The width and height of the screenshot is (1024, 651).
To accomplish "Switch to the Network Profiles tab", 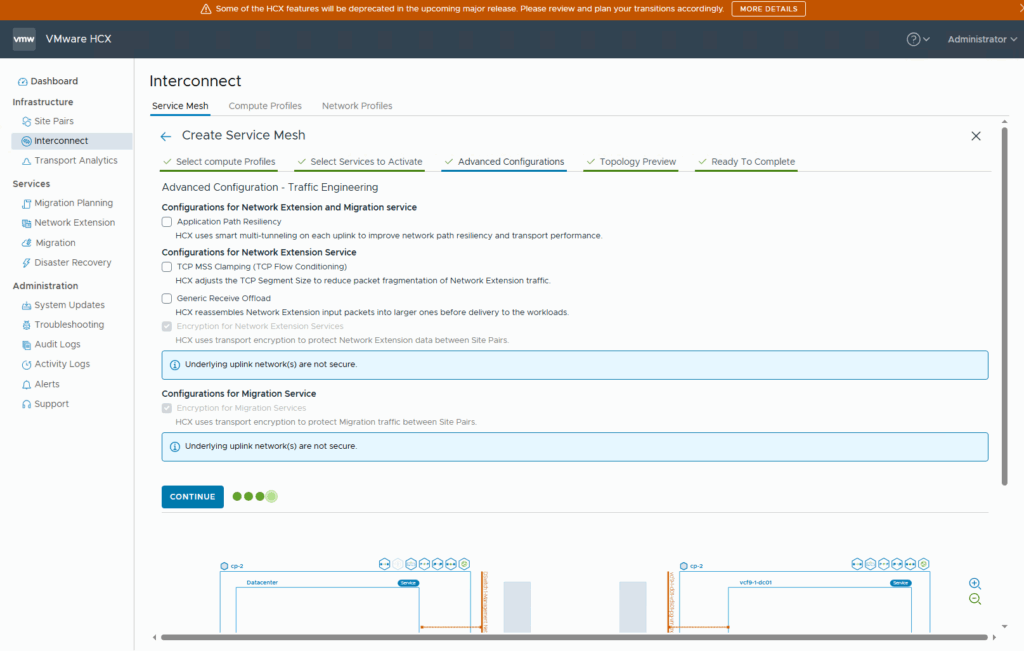I will (x=357, y=106).
